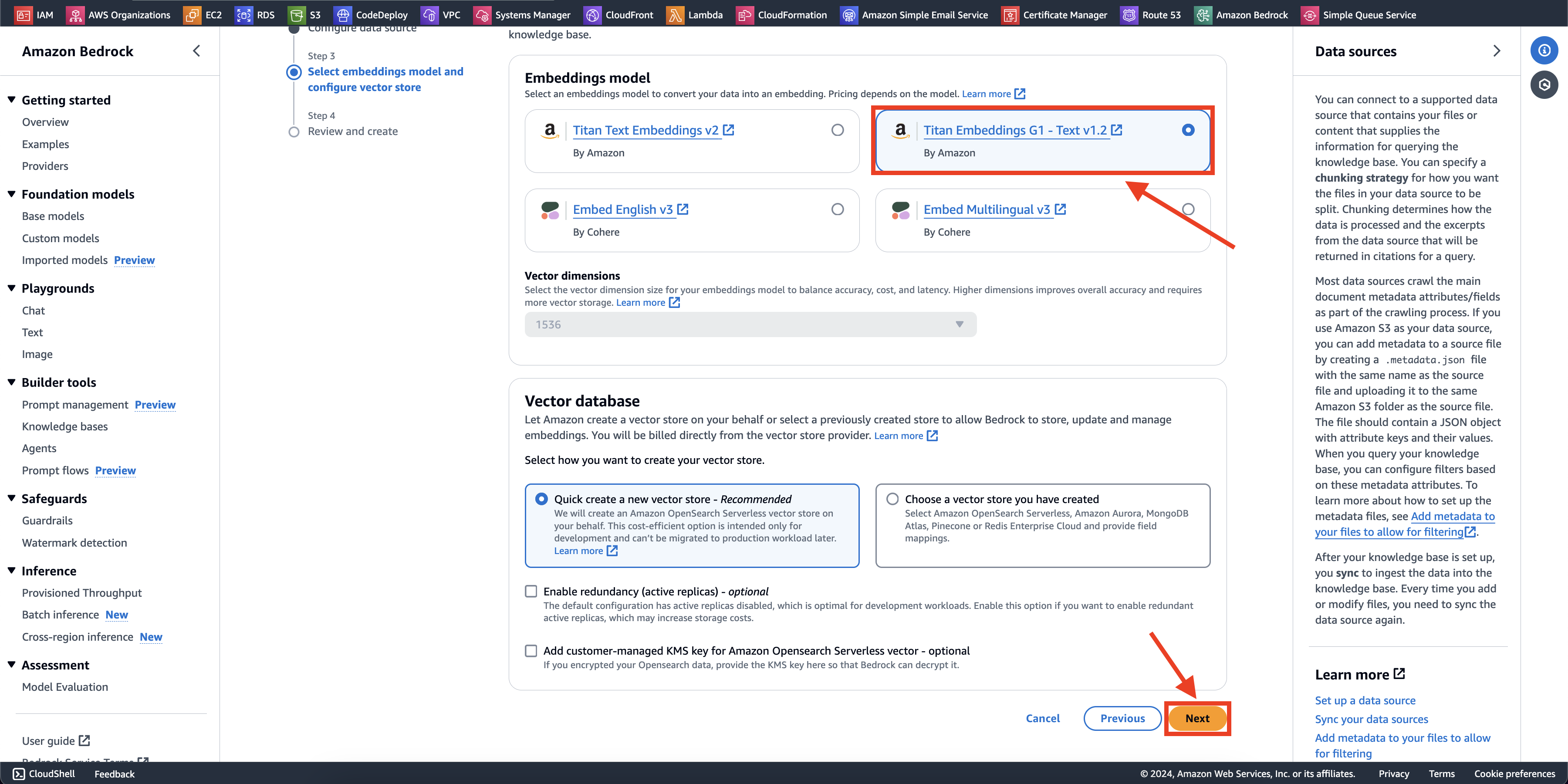Open IAM service shortcut icon
The height and width of the screenshot is (784, 1568).
point(24,15)
